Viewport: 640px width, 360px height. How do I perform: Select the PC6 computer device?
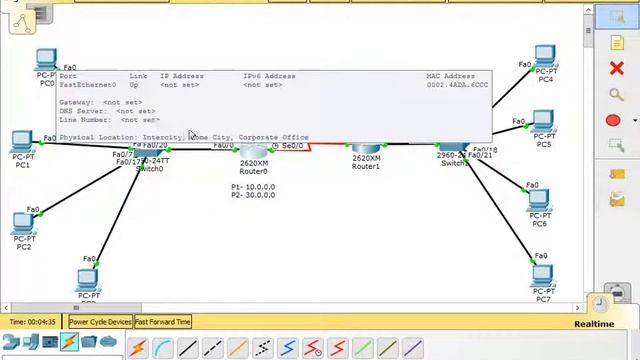tap(539, 200)
